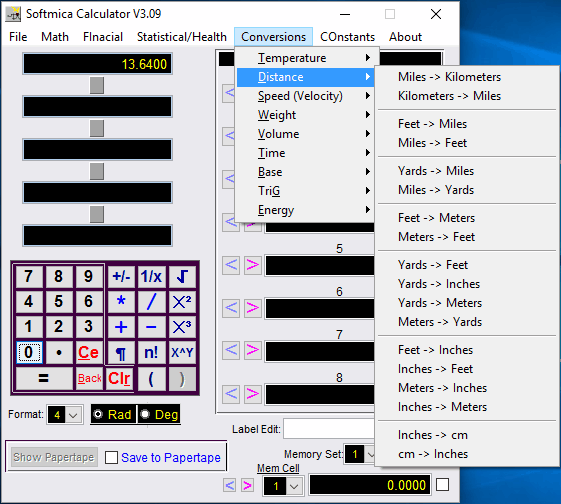Click the pi symbol key

(x=121, y=353)
